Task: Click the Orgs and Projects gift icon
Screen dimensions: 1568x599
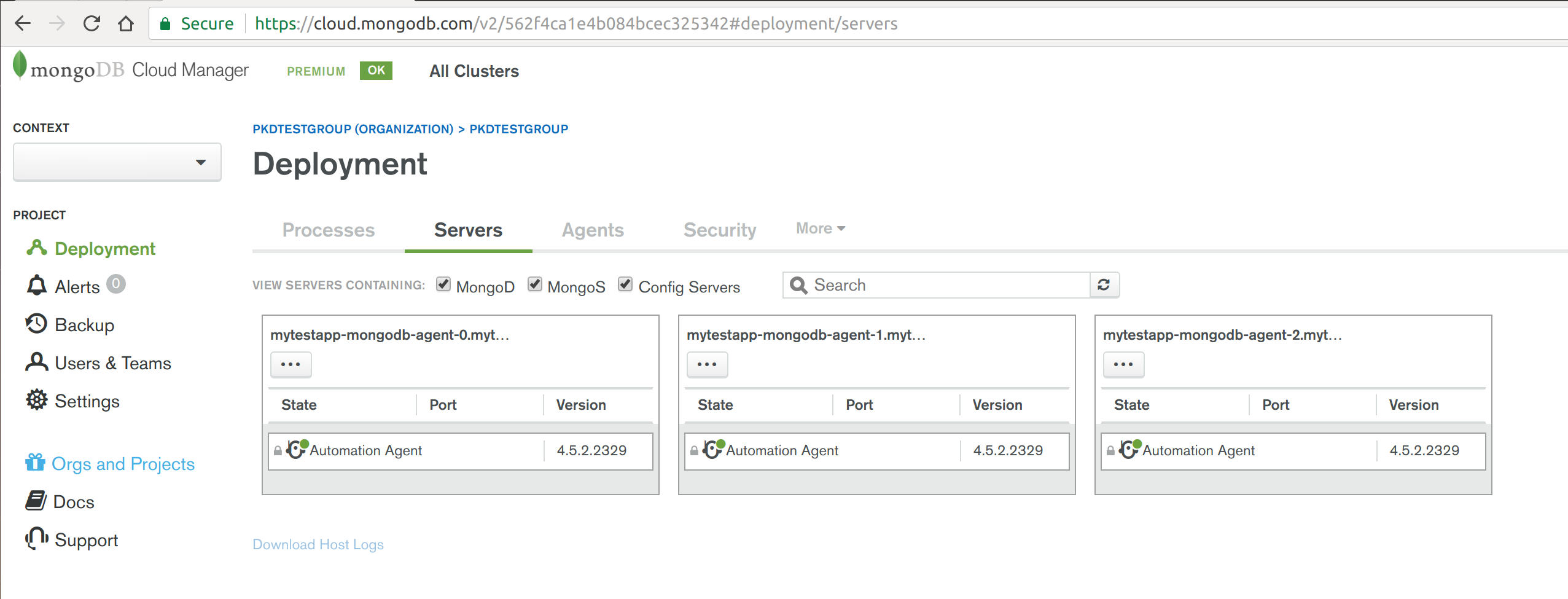Action: click(36, 462)
